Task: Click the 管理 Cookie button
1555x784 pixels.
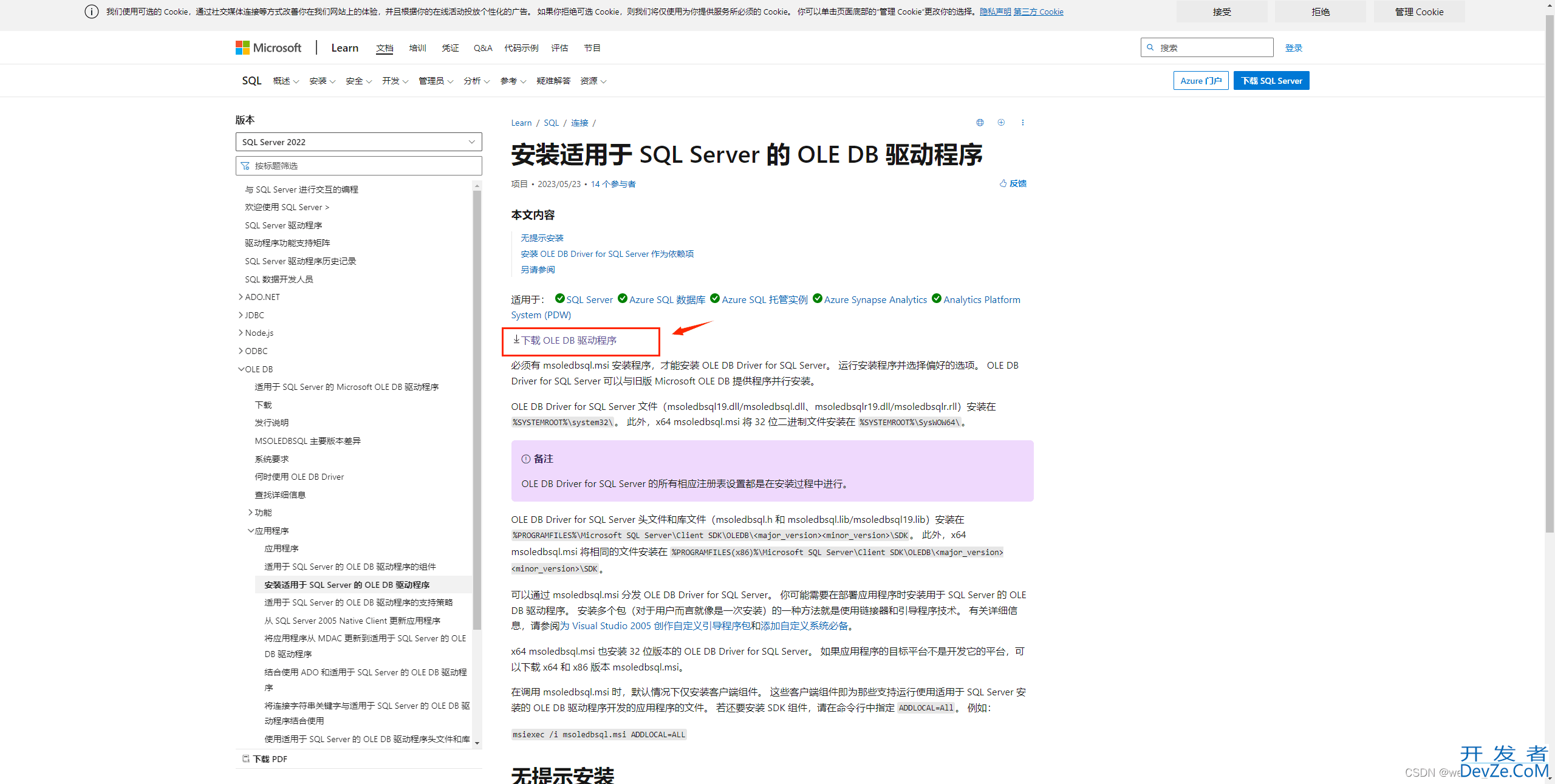Action: tap(1419, 12)
